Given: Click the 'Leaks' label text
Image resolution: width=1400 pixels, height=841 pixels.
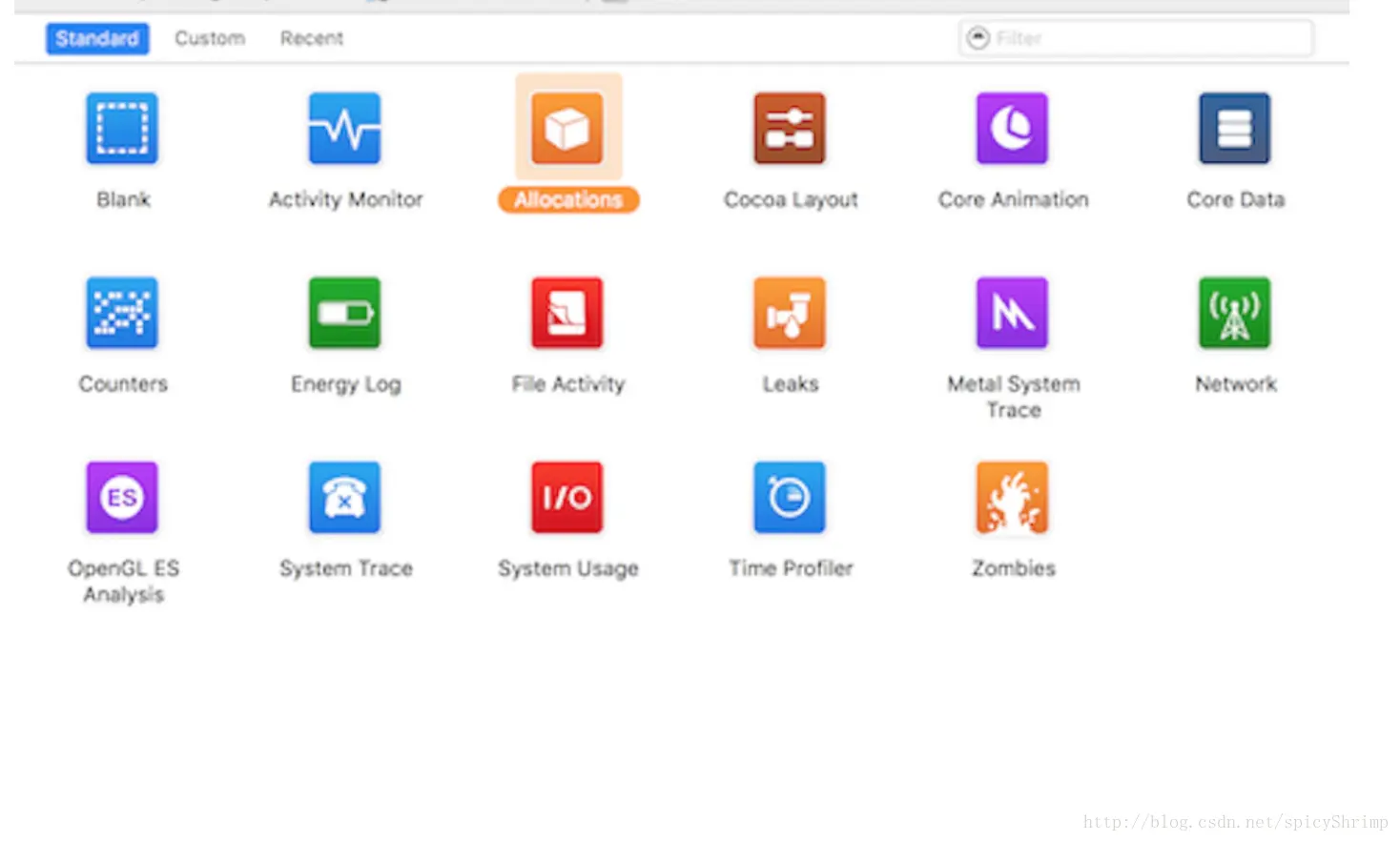Looking at the screenshot, I should click(x=791, y=383).
